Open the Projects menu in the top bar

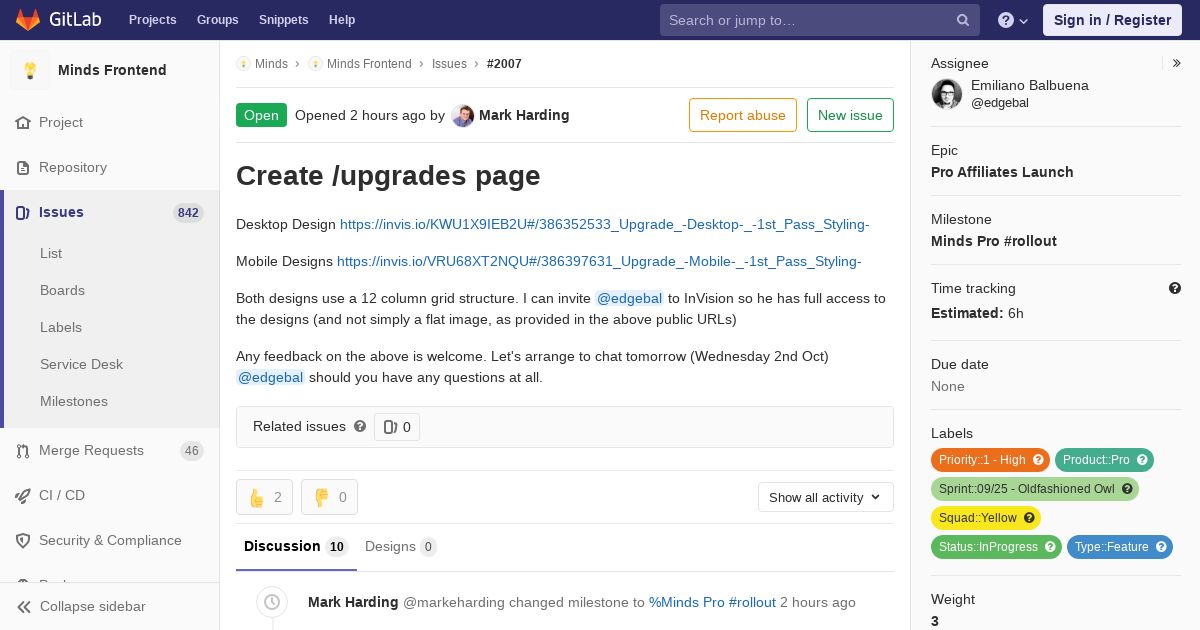point(153,20)
